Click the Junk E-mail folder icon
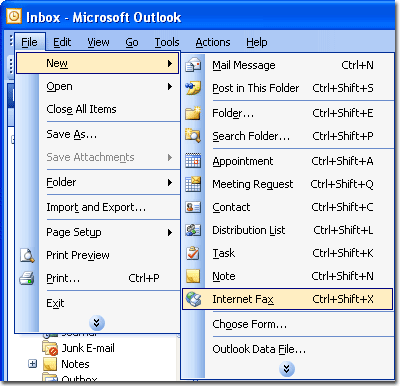Screen dimensions: 400x386 coord(50,348)
